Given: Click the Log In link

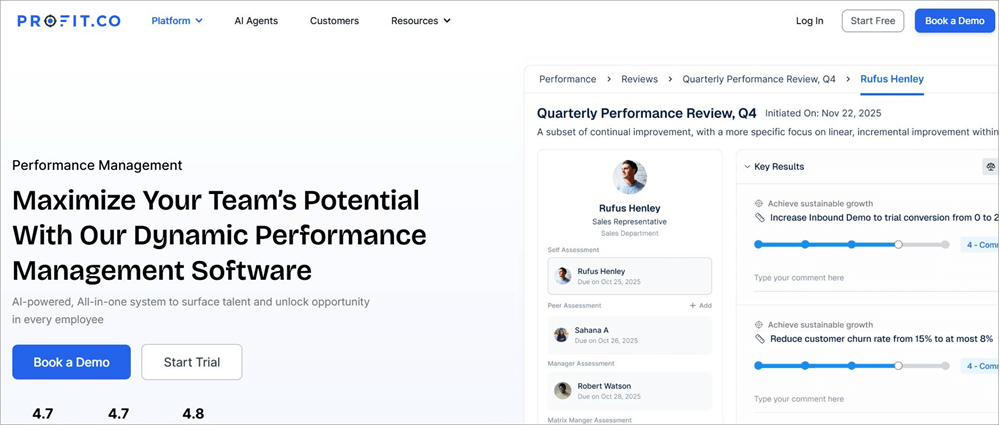Looking at the screenshot, I should click(x=809, y=20).
